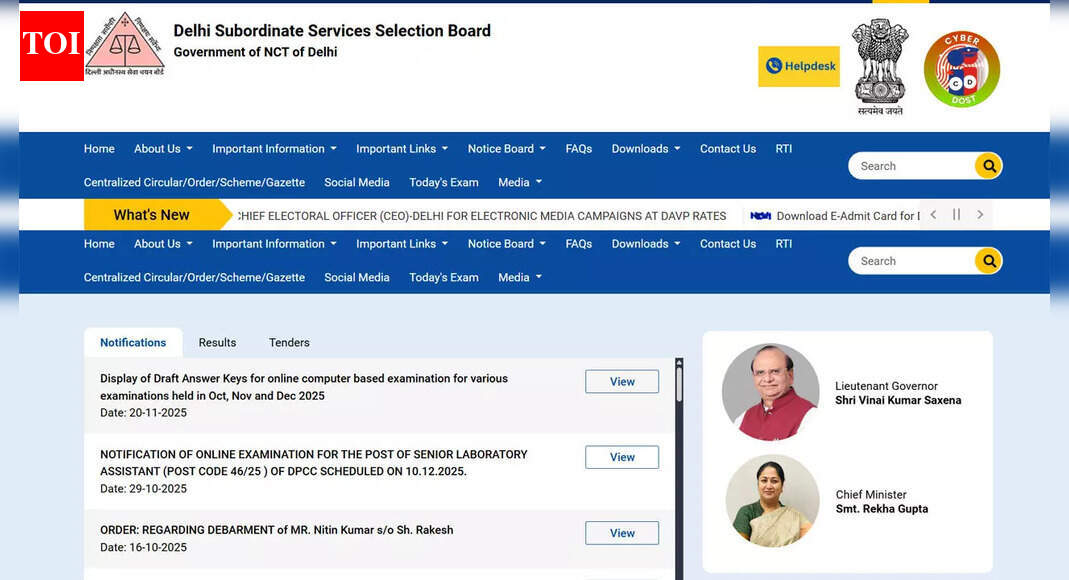Viewport: 1069px width, 580px height.
Task: Go to next scrolling announcement
Action: pos(980,214)
